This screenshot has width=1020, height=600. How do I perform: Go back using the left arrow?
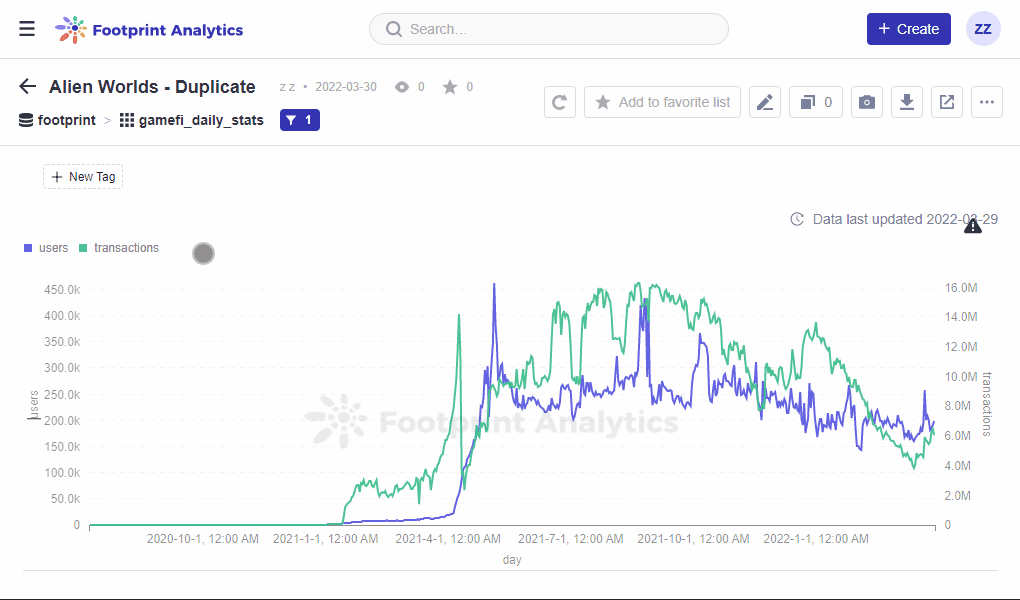[28, 87]
